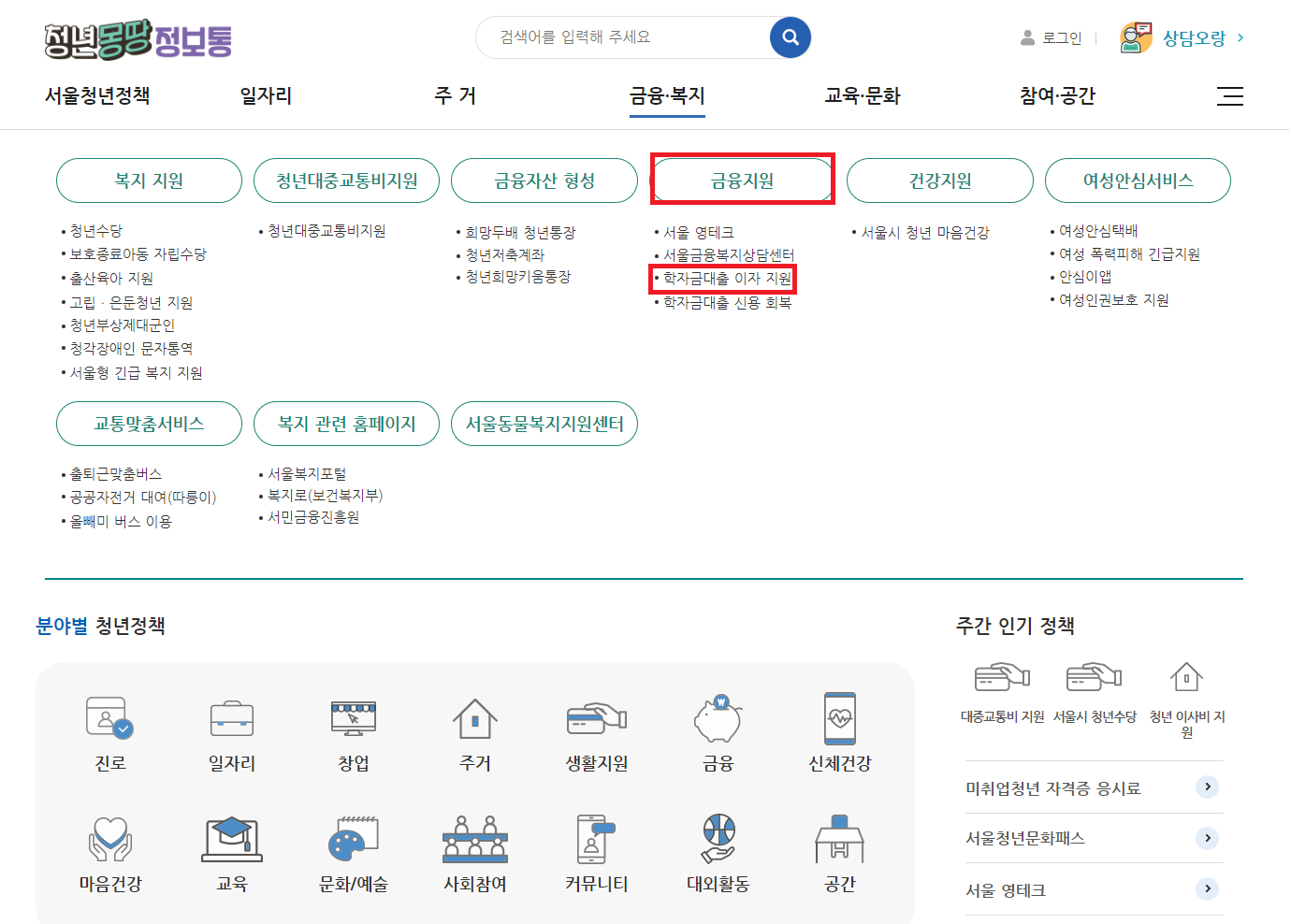Click the search magnifier icon
This screenshot has height=924, width=1291.
pos(789,37)
